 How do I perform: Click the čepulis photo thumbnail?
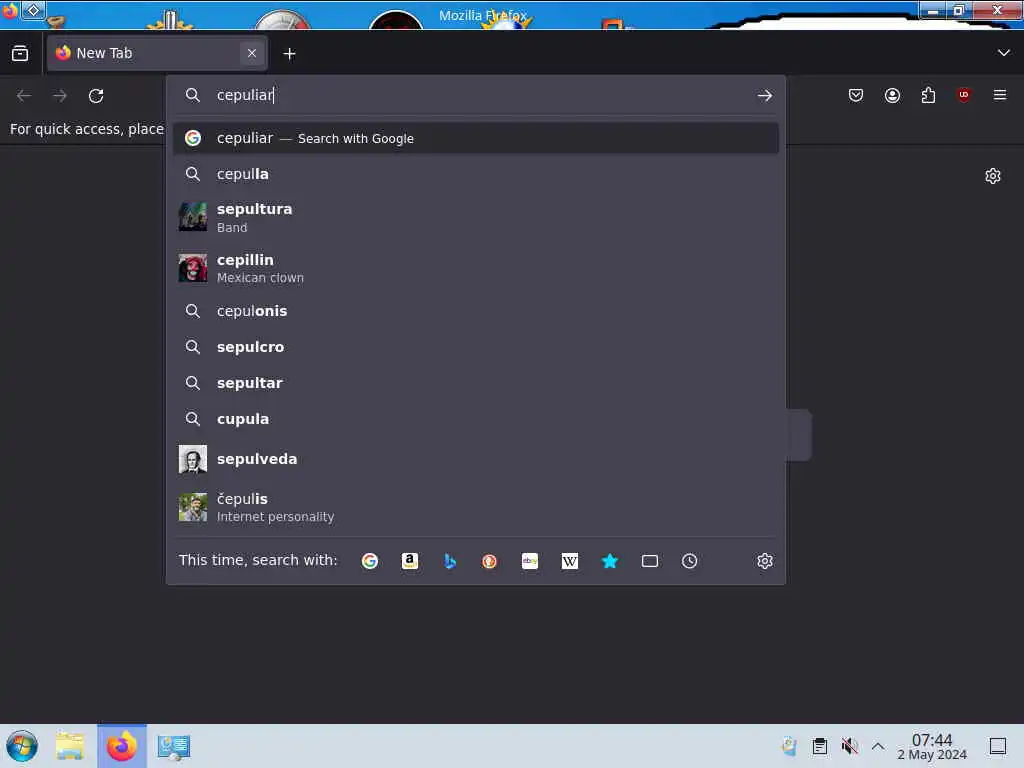(x=193, y=507)
